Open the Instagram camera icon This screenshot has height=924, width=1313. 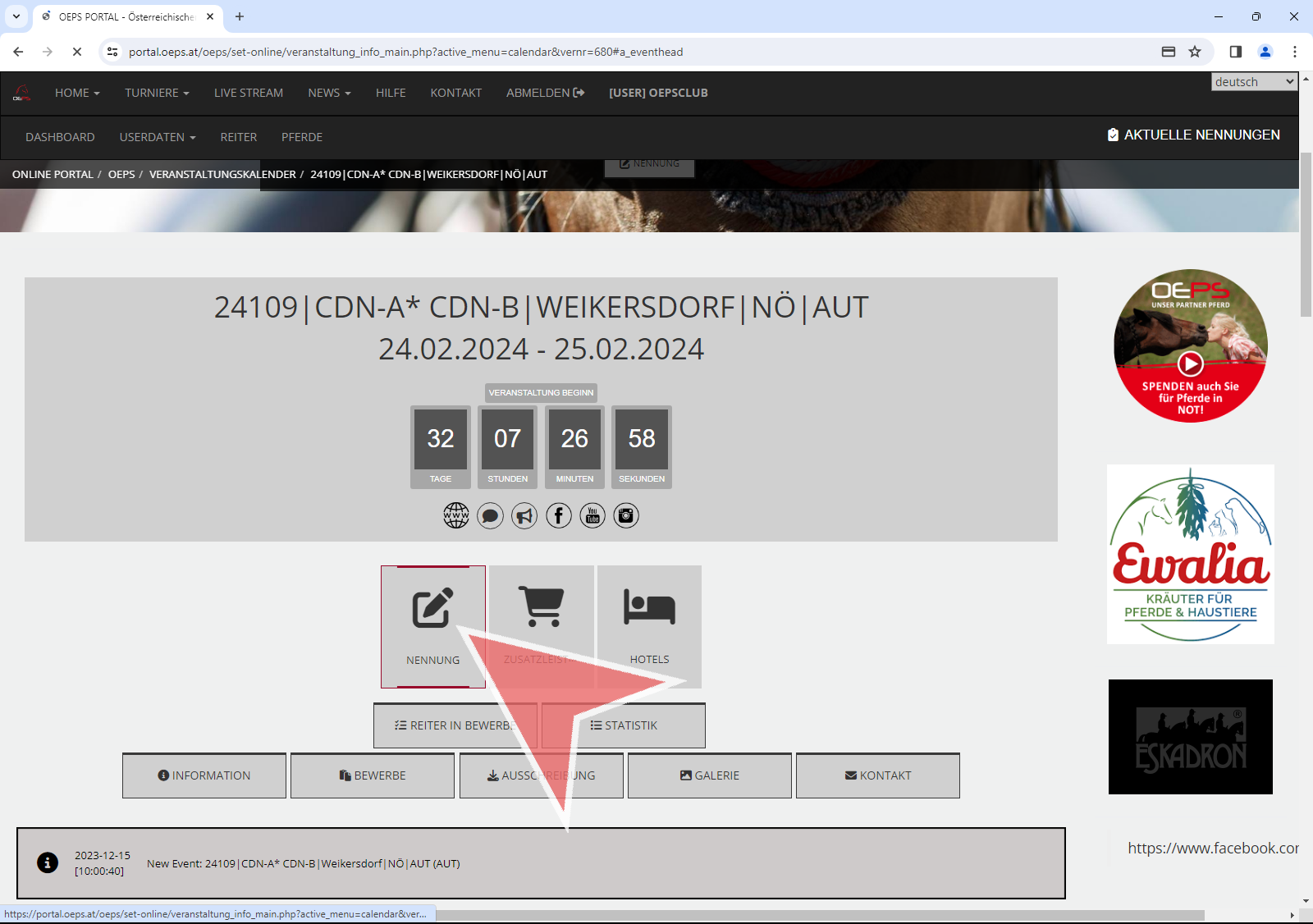[x=626, y=515]
